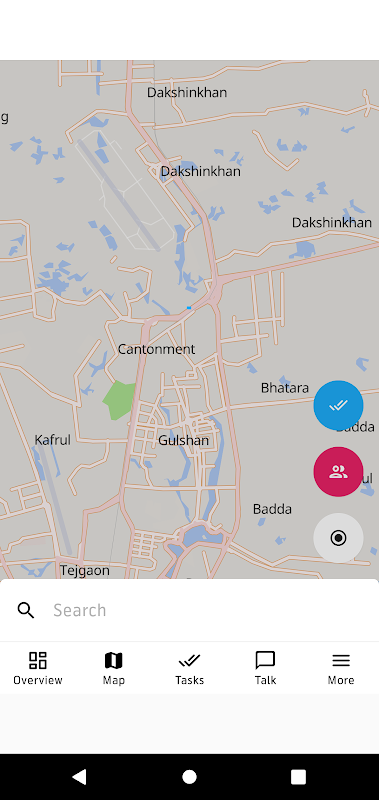
Task: Click the Bhatara label on the map
Action: pyautogui.click(x=285, y=388)
